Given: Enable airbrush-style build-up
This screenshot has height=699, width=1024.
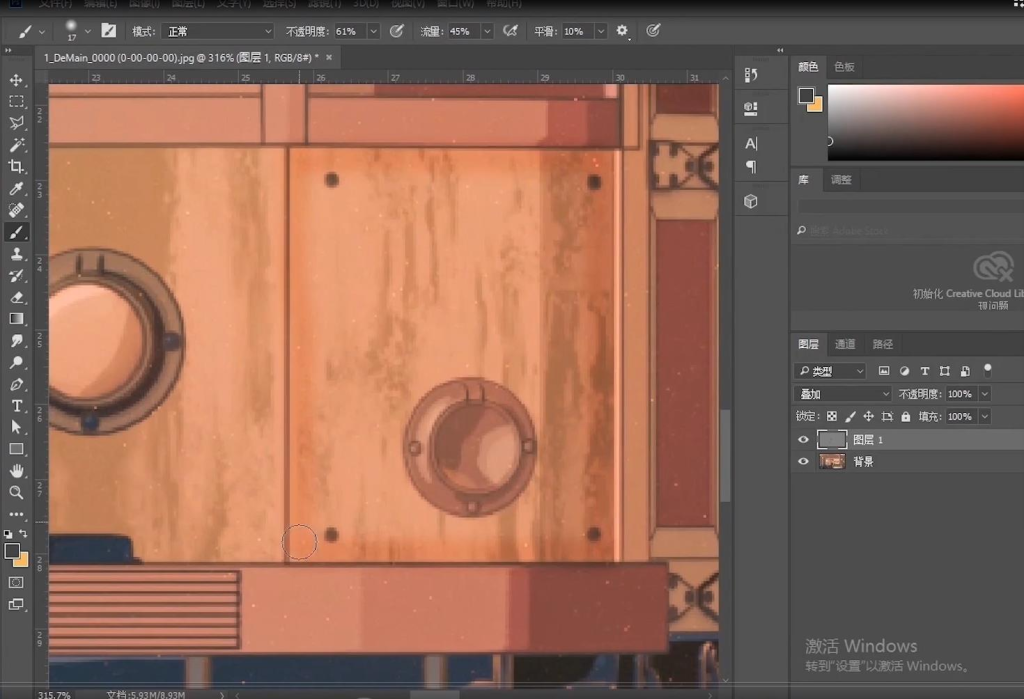Looking at the screenshot, I should coord(511,31).
